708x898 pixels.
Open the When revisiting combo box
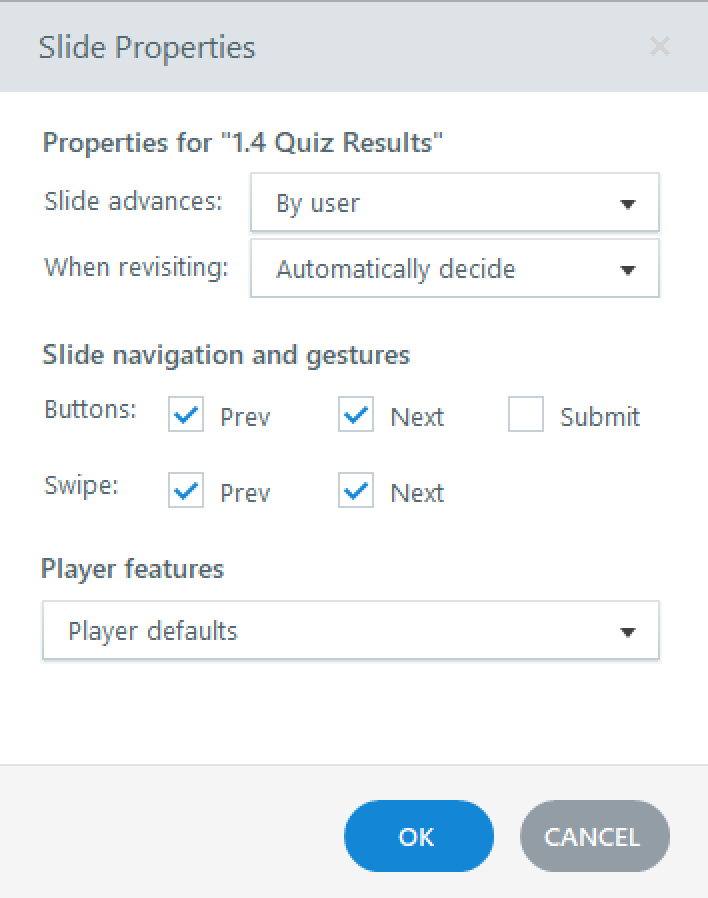(x=454, y=269)
